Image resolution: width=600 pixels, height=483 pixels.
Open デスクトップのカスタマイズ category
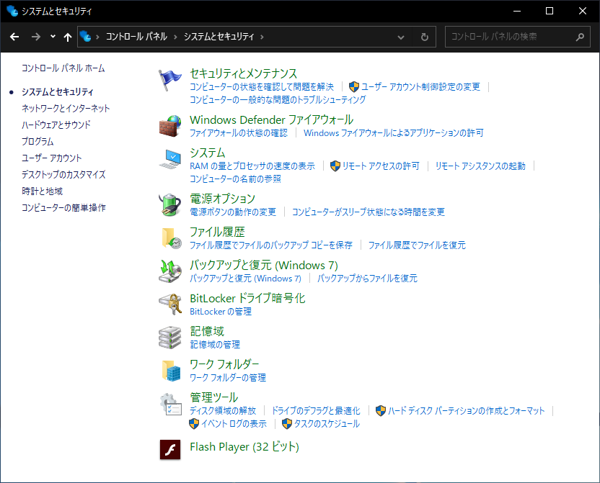64,175
